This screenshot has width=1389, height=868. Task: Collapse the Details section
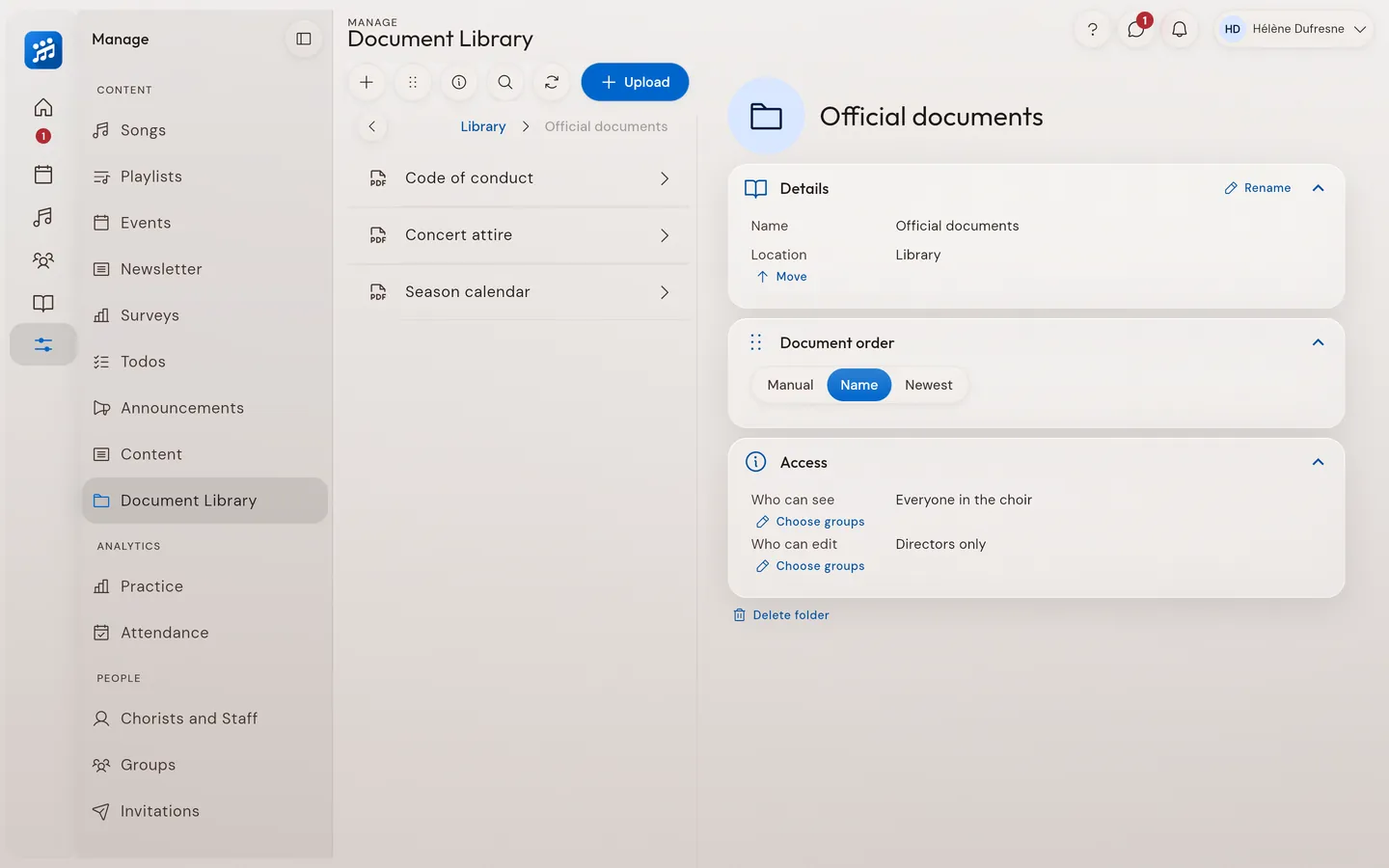click(1319, 188)
